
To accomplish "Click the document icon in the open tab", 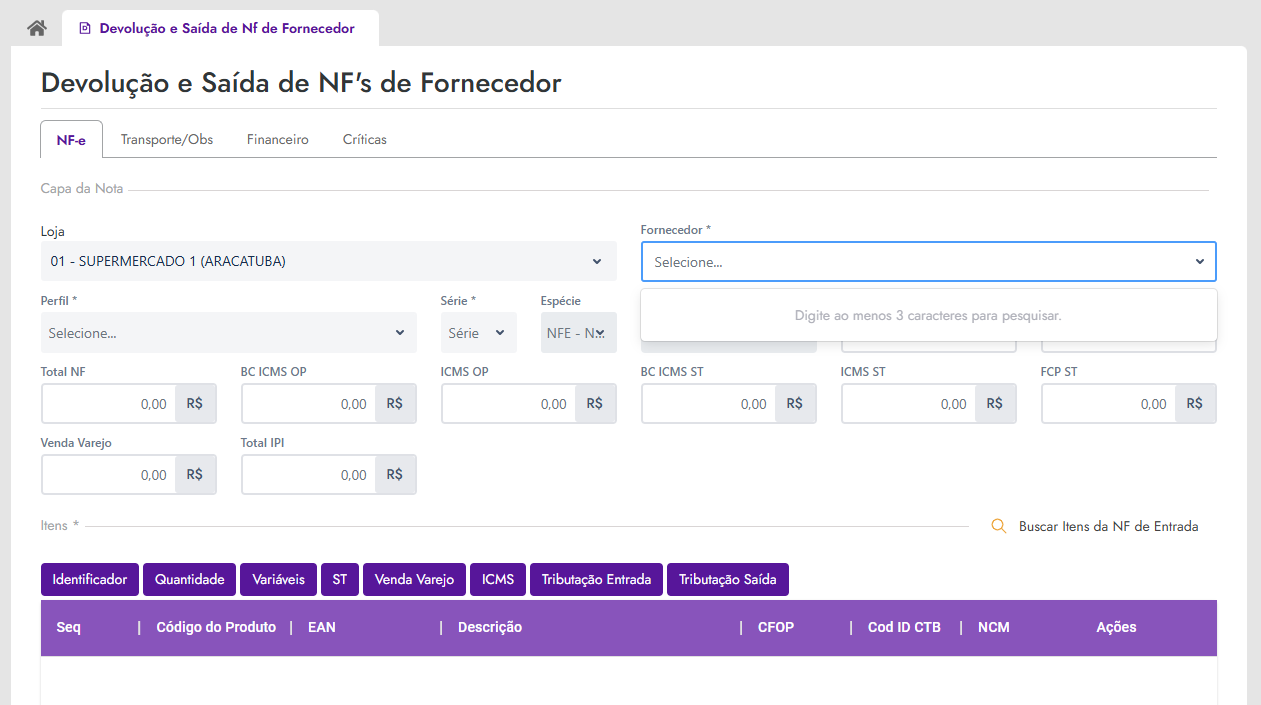I will [x=85, y=29].
